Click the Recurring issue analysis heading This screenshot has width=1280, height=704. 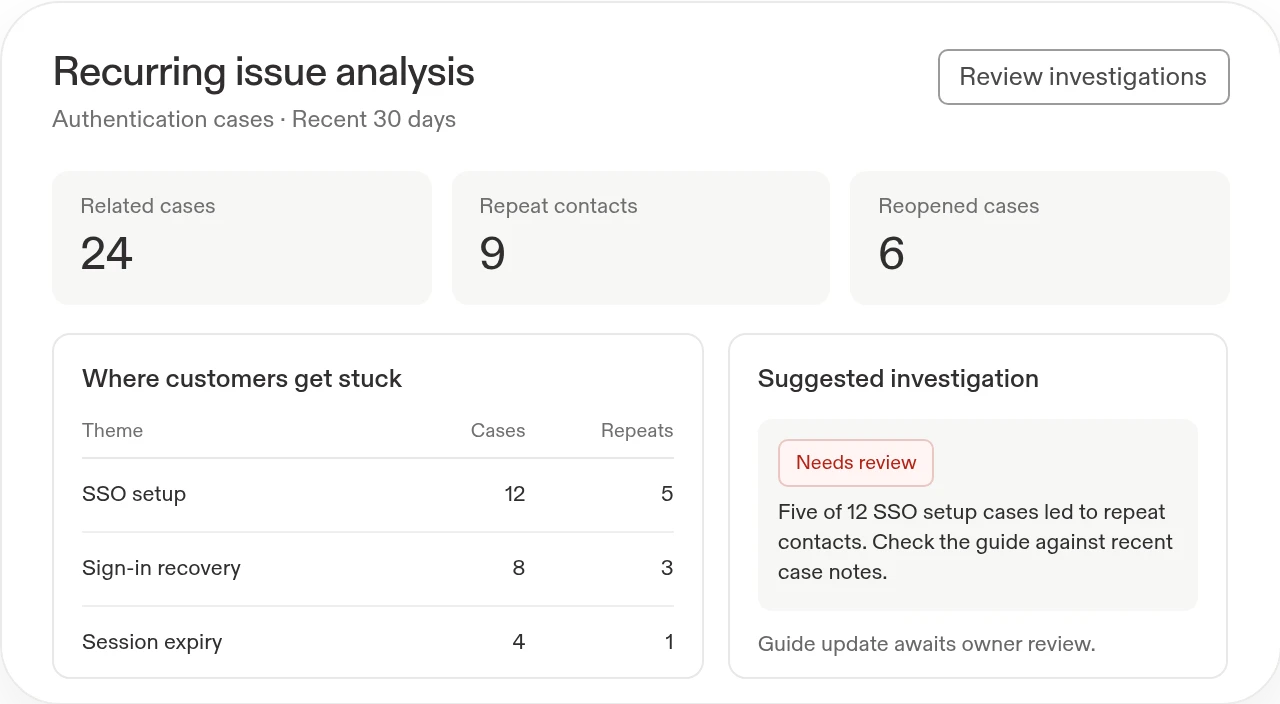[264, 73]
